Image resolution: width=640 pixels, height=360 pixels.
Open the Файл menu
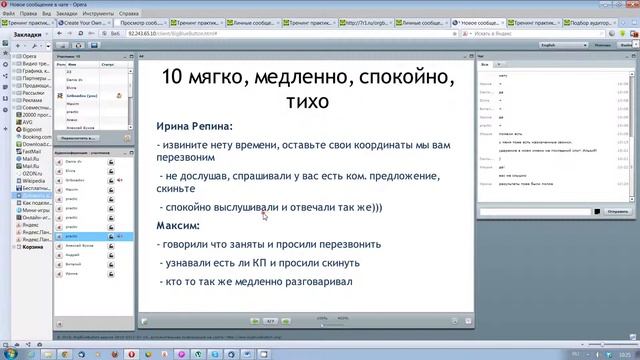click(x=9, y=13)
